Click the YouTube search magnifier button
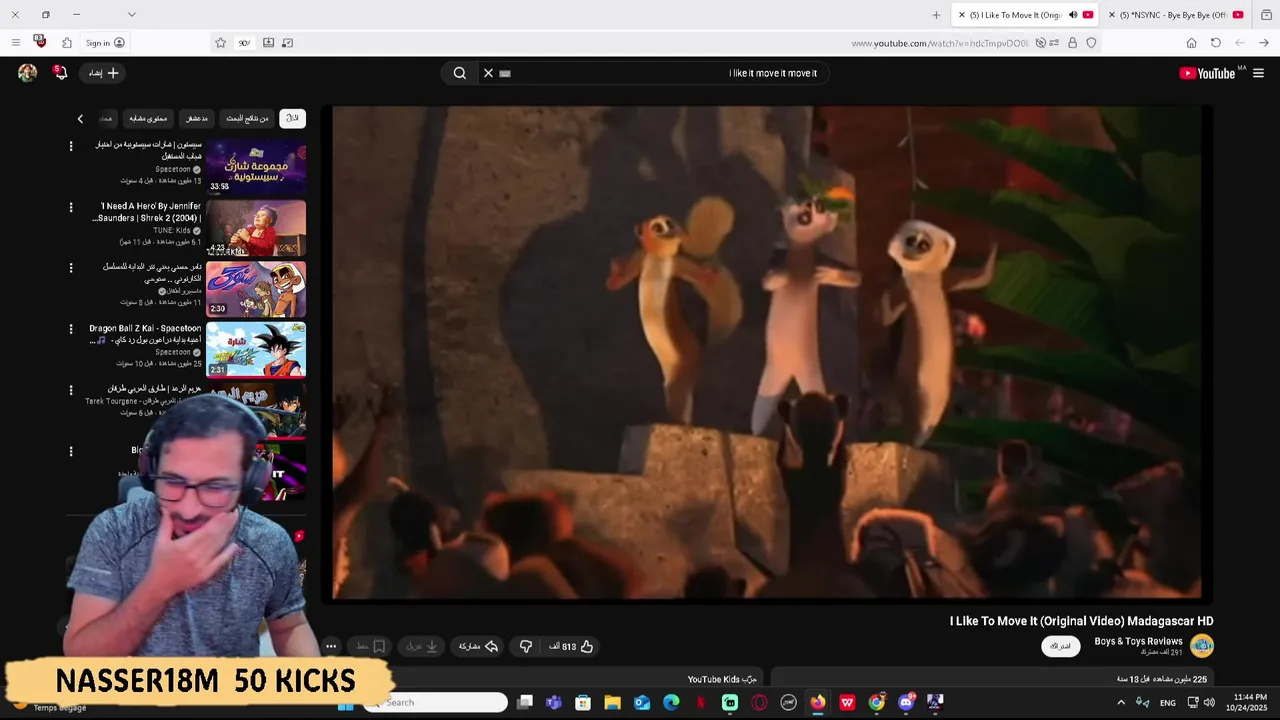Screen dimensions: 1280x720 [x=460, y=73]
